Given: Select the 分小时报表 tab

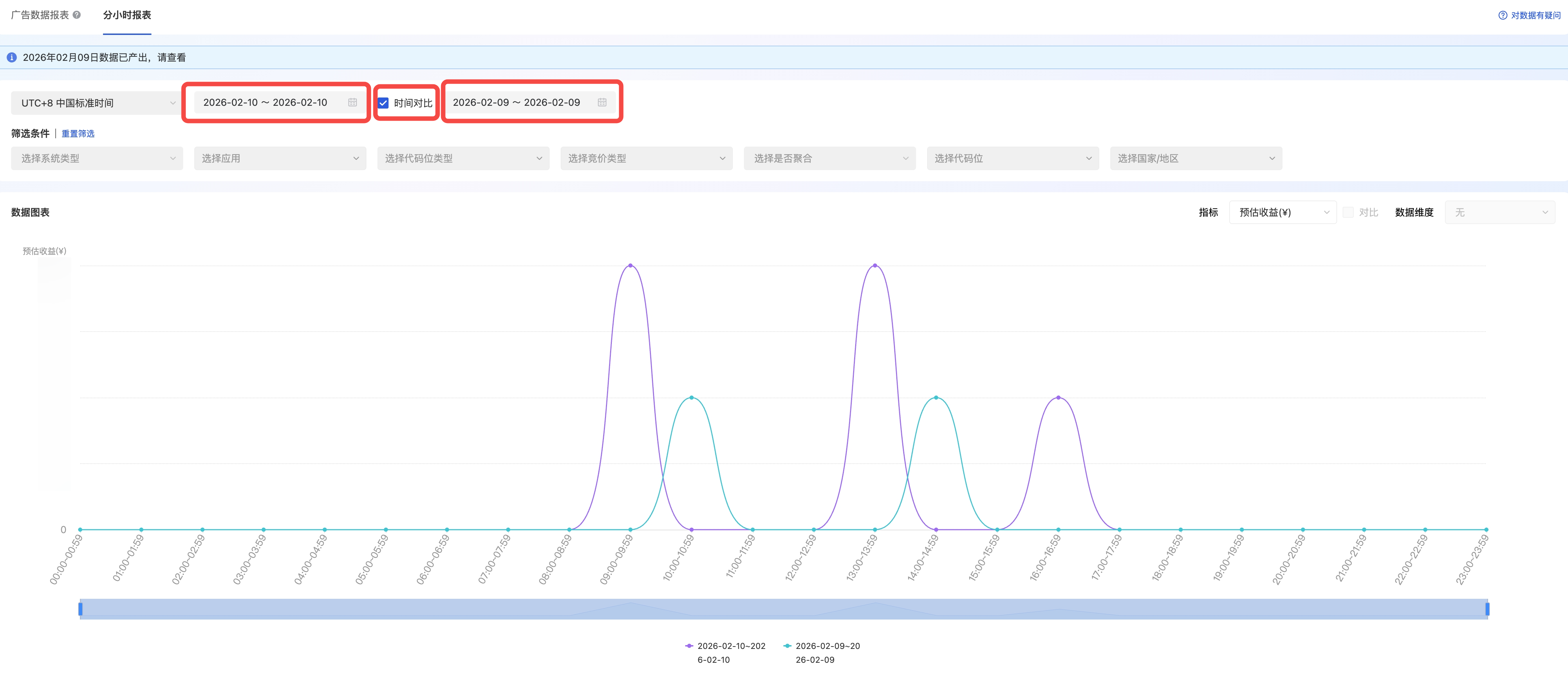Looking at the screenshot, I should click(127, 15).
